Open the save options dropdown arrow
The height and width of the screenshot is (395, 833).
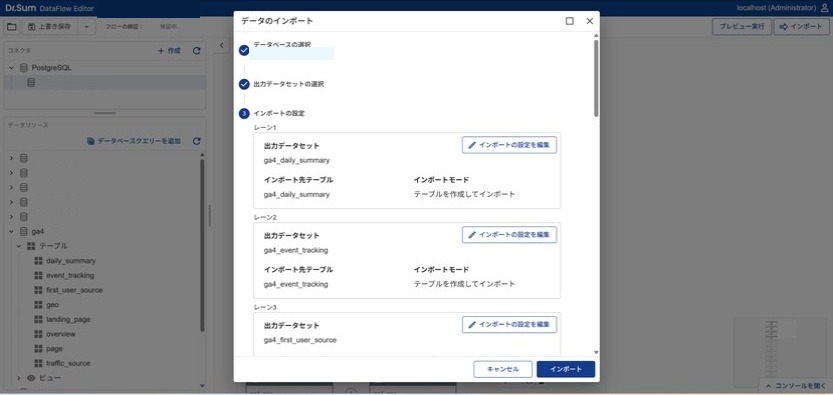pyautogui.click(x=87, y=27)
